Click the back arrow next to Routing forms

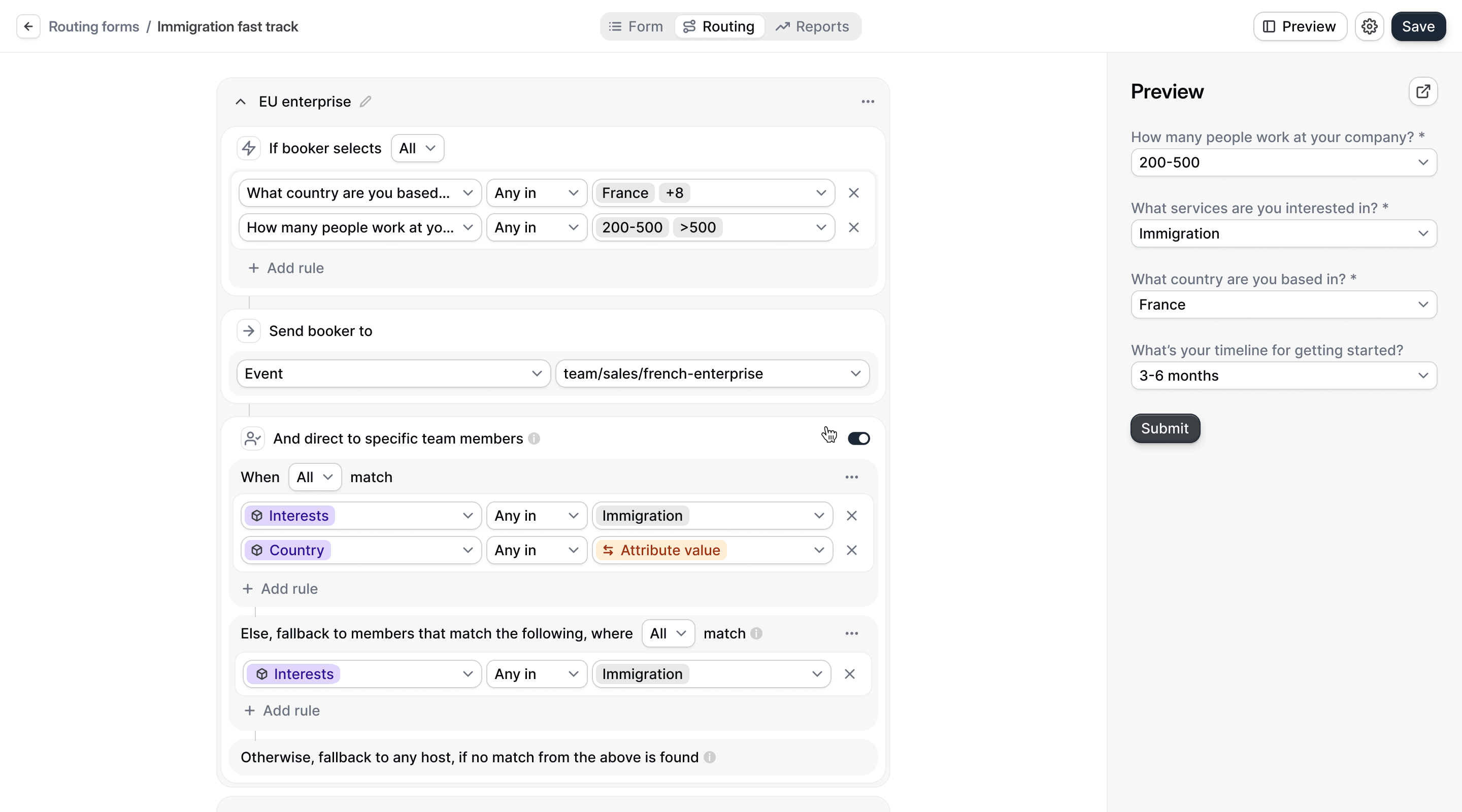[x=28, y=26]
